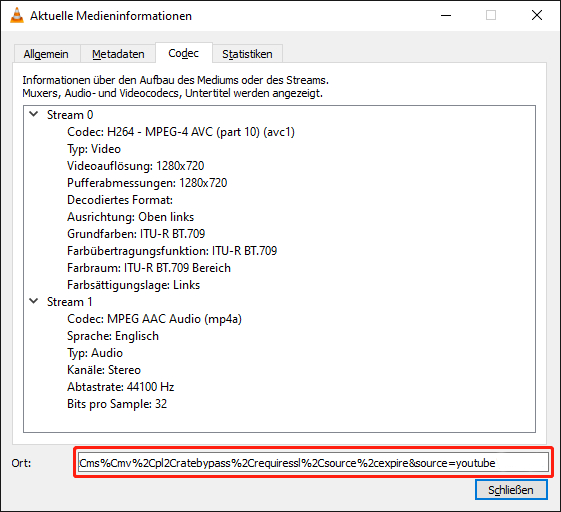Switch to the Allgemein tab

[46, 54]
